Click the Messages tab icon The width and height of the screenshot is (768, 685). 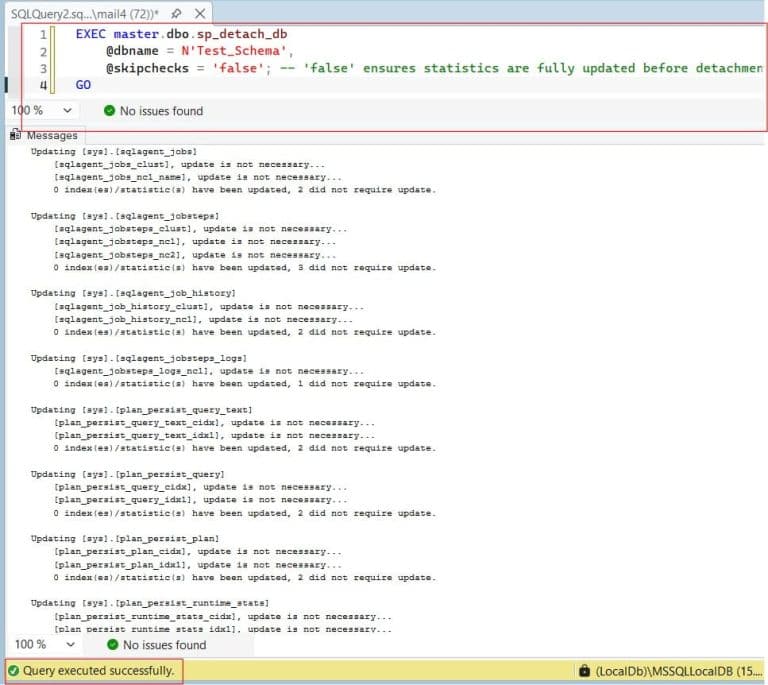(15, 135)
